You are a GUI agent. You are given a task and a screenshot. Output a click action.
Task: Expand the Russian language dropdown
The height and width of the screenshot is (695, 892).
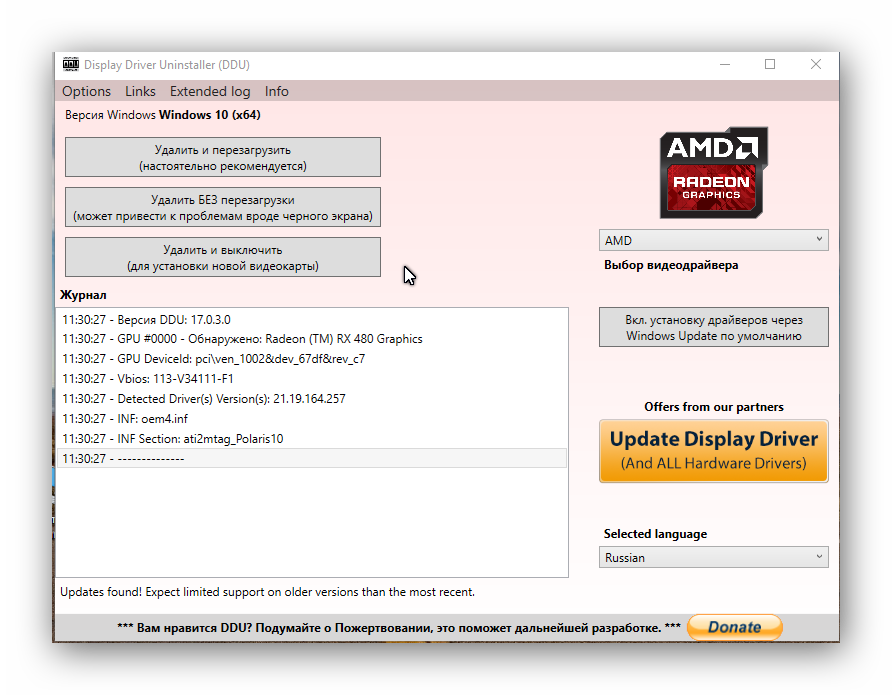[x=713, y=557]
